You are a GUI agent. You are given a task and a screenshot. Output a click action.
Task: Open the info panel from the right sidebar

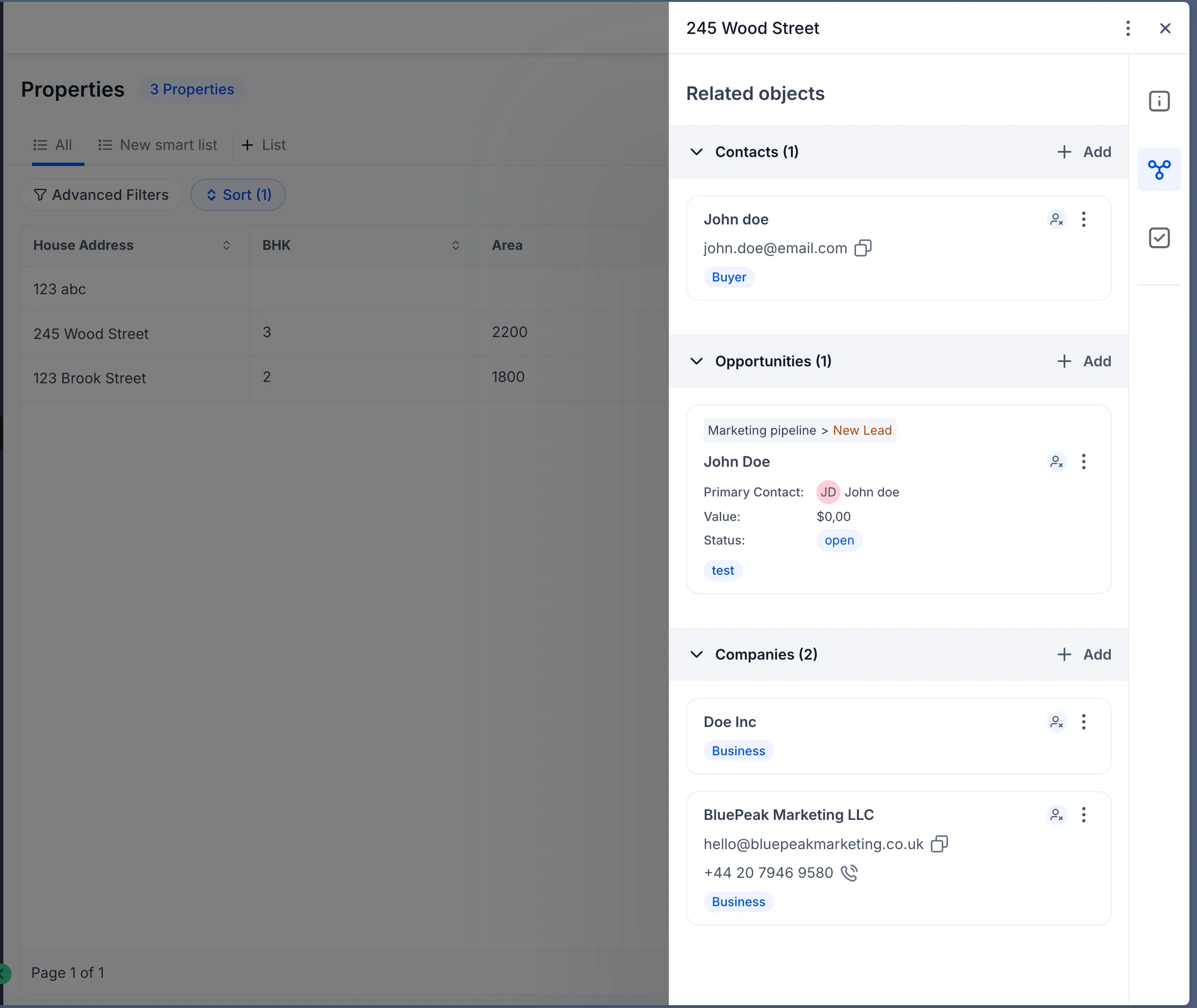pos(1159,100)
